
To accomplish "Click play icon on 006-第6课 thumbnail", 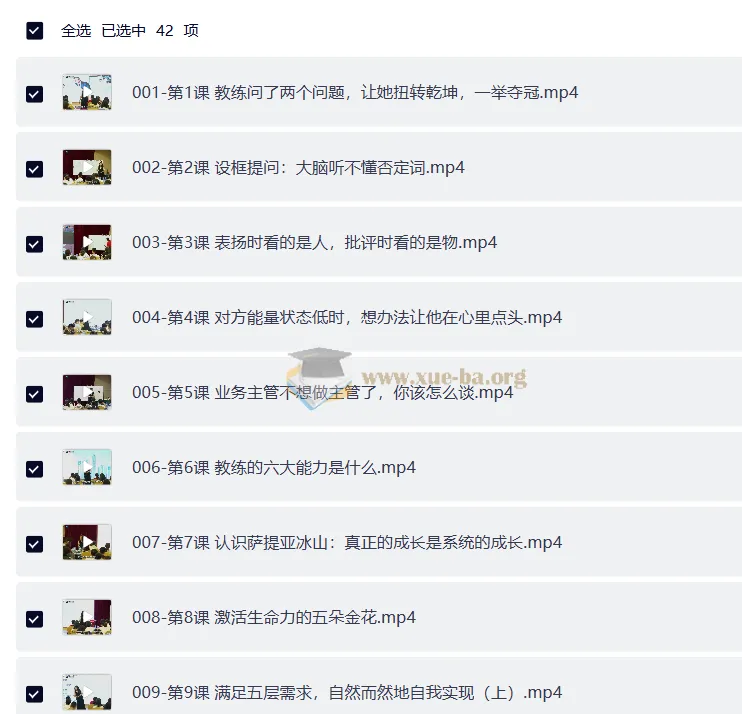I will pos(87,467).
